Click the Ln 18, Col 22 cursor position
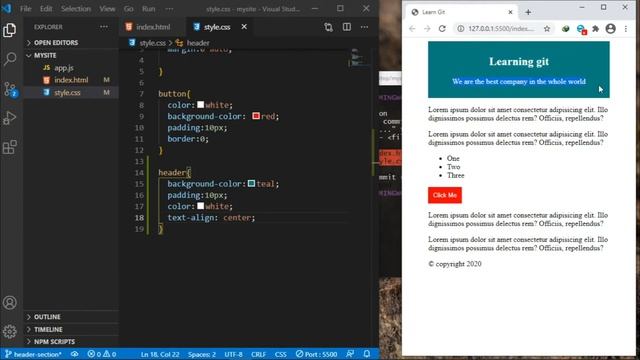Screen dimensions: 640x360 pos(160,354)
